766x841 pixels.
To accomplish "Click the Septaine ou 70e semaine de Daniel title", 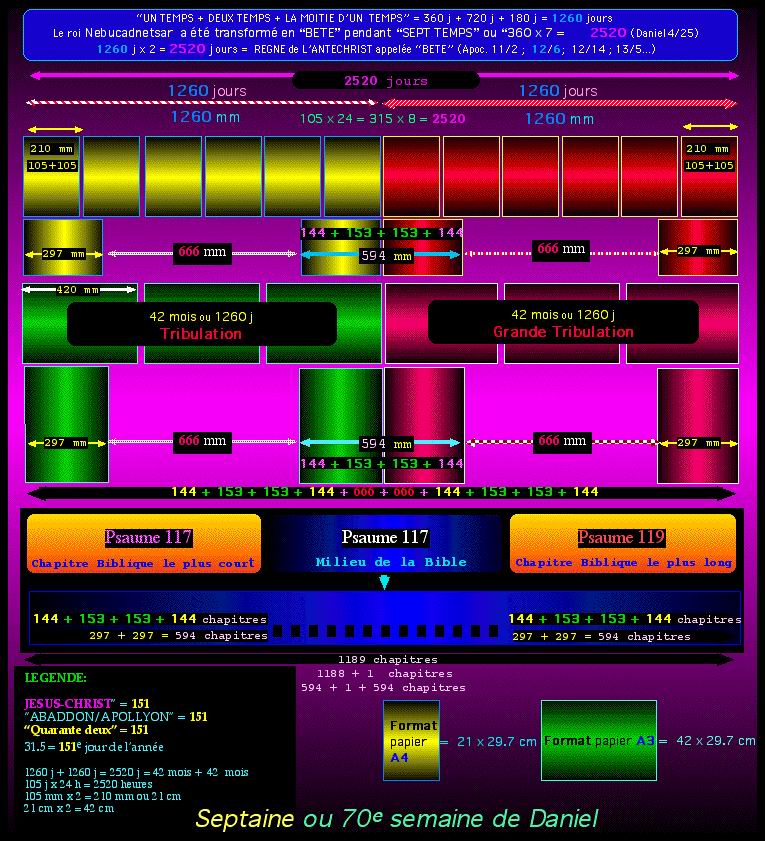I will (x=396, y=819).
